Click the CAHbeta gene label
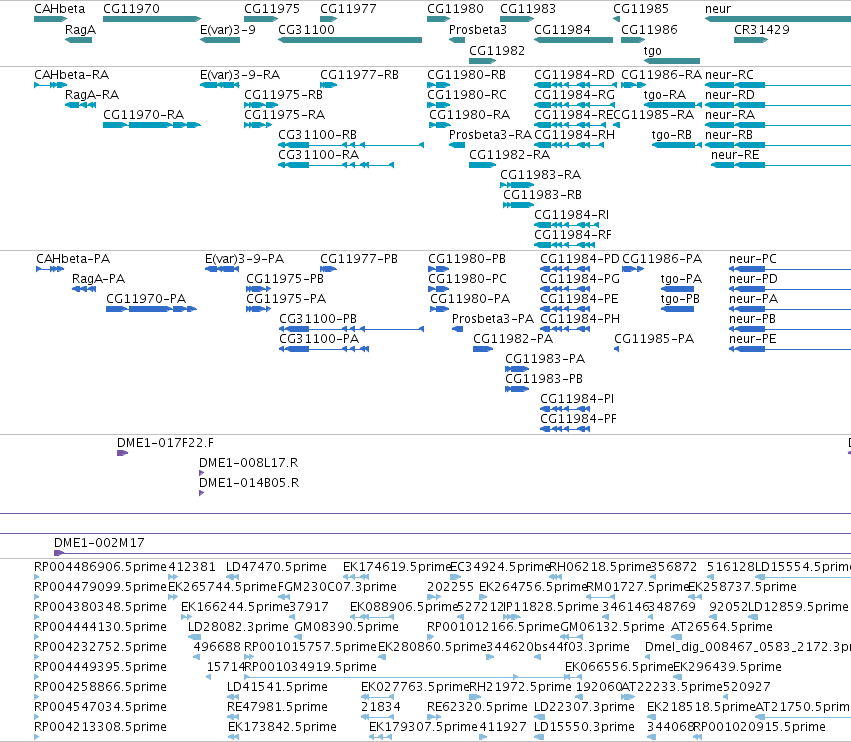This screenshot has height=742, width=851. tap(60, 9)
